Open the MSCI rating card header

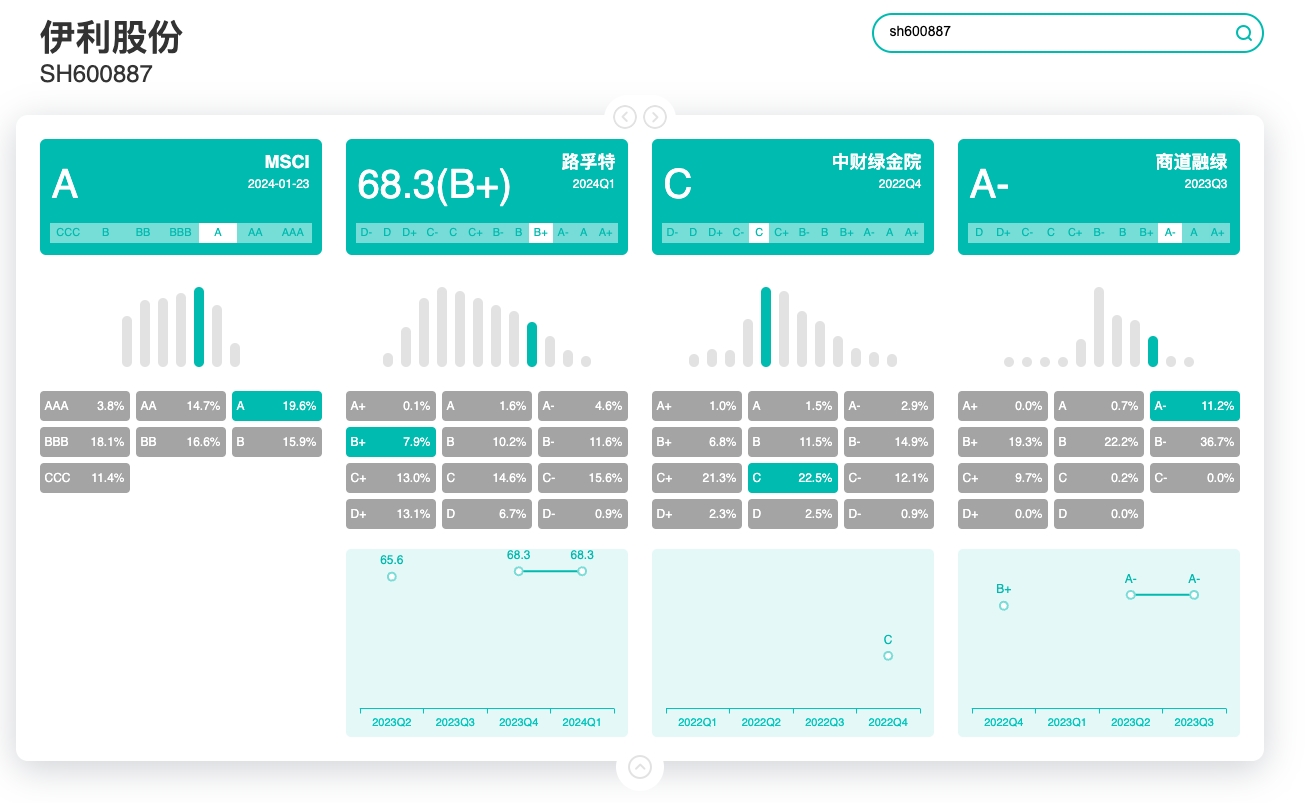coord(181,197)
